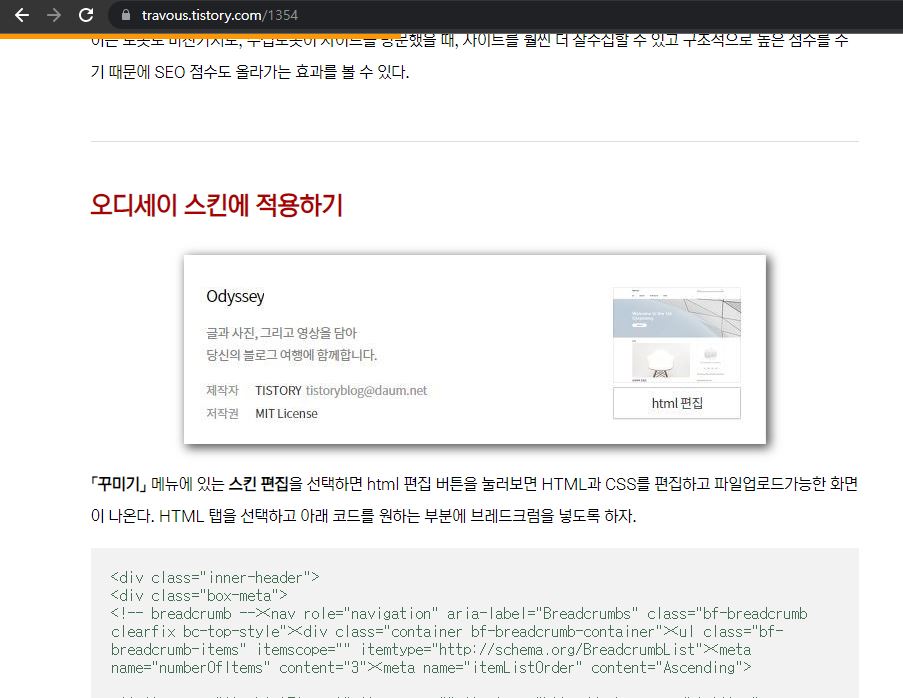Click the browser forward arrow
Screen dimensions: 903x698
point(54,15)
